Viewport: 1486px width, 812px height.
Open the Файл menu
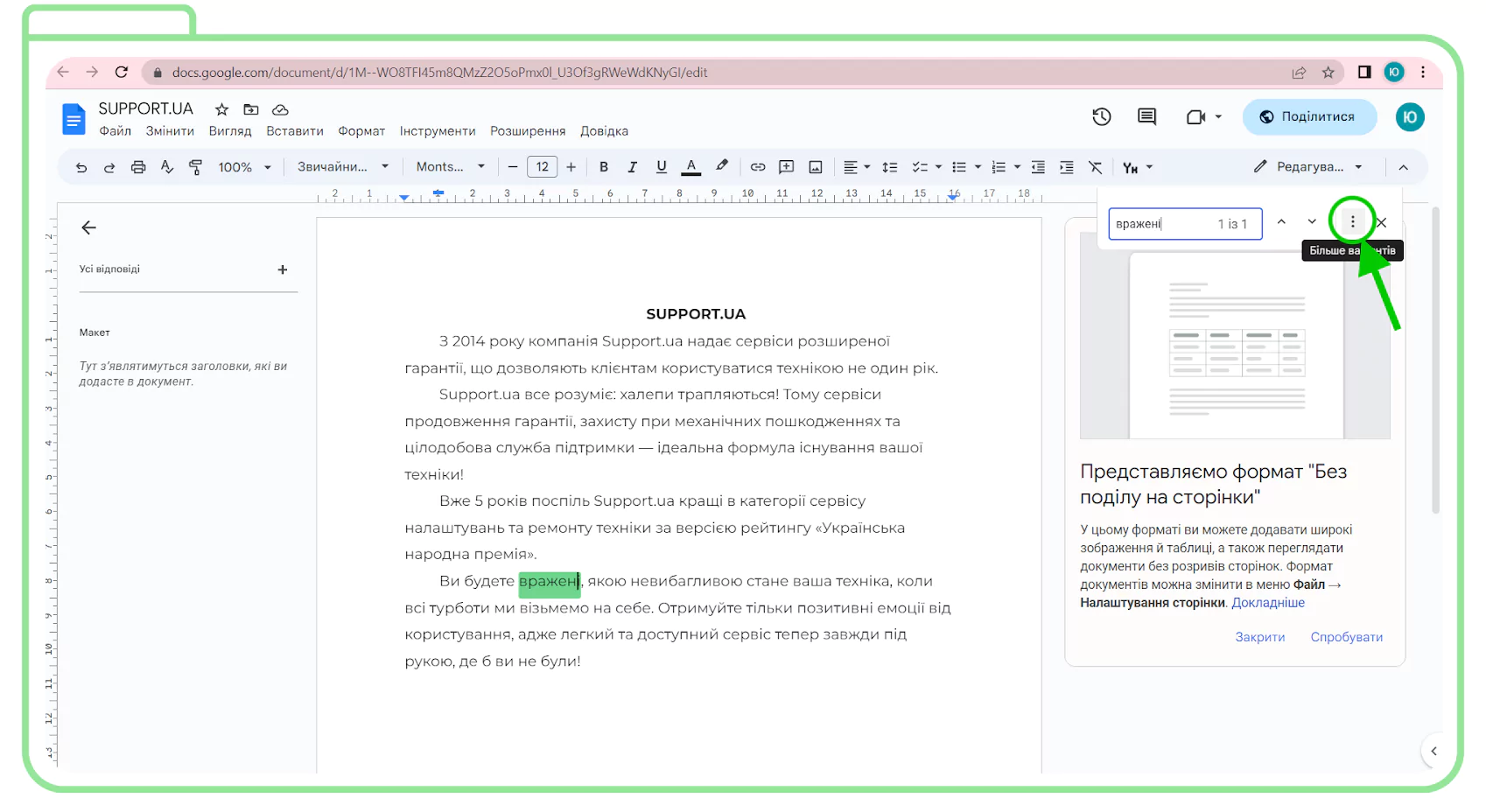(115, 131)
